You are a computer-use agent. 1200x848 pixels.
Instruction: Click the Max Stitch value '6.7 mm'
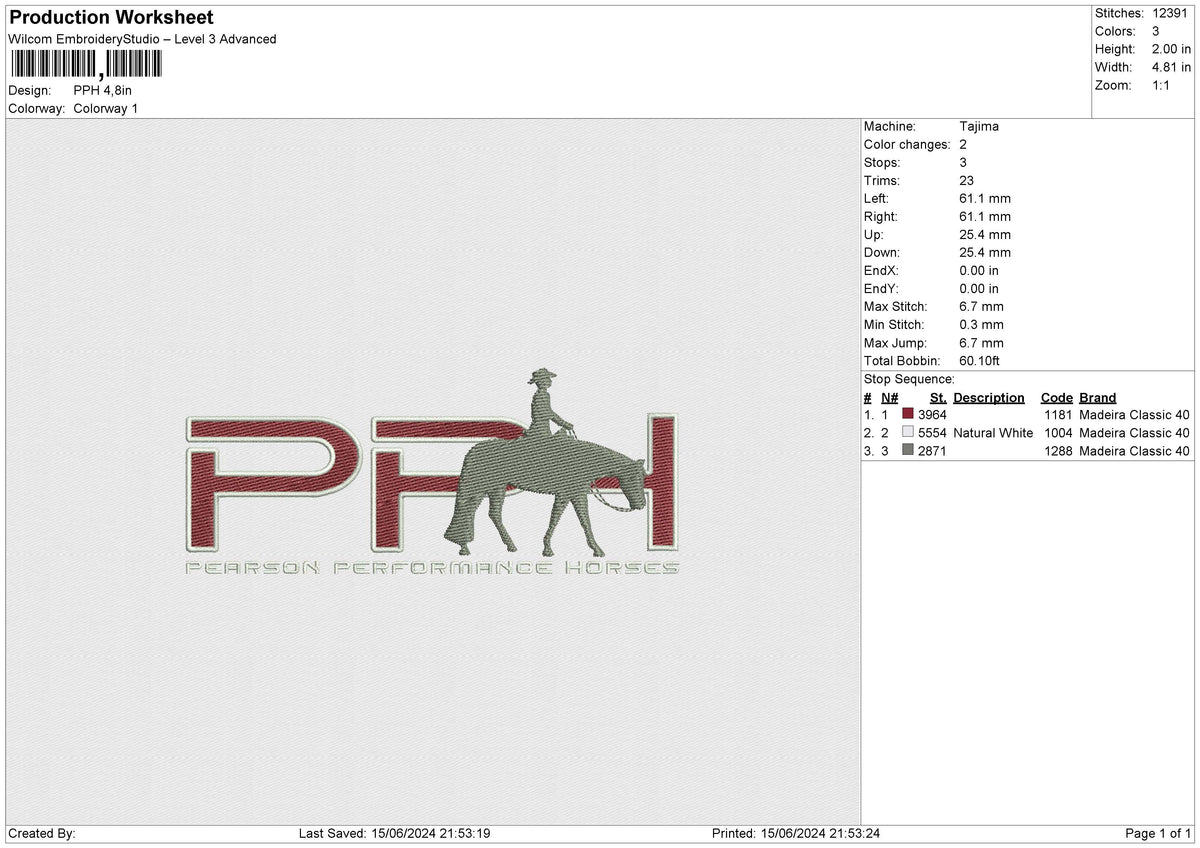[981, 307]
